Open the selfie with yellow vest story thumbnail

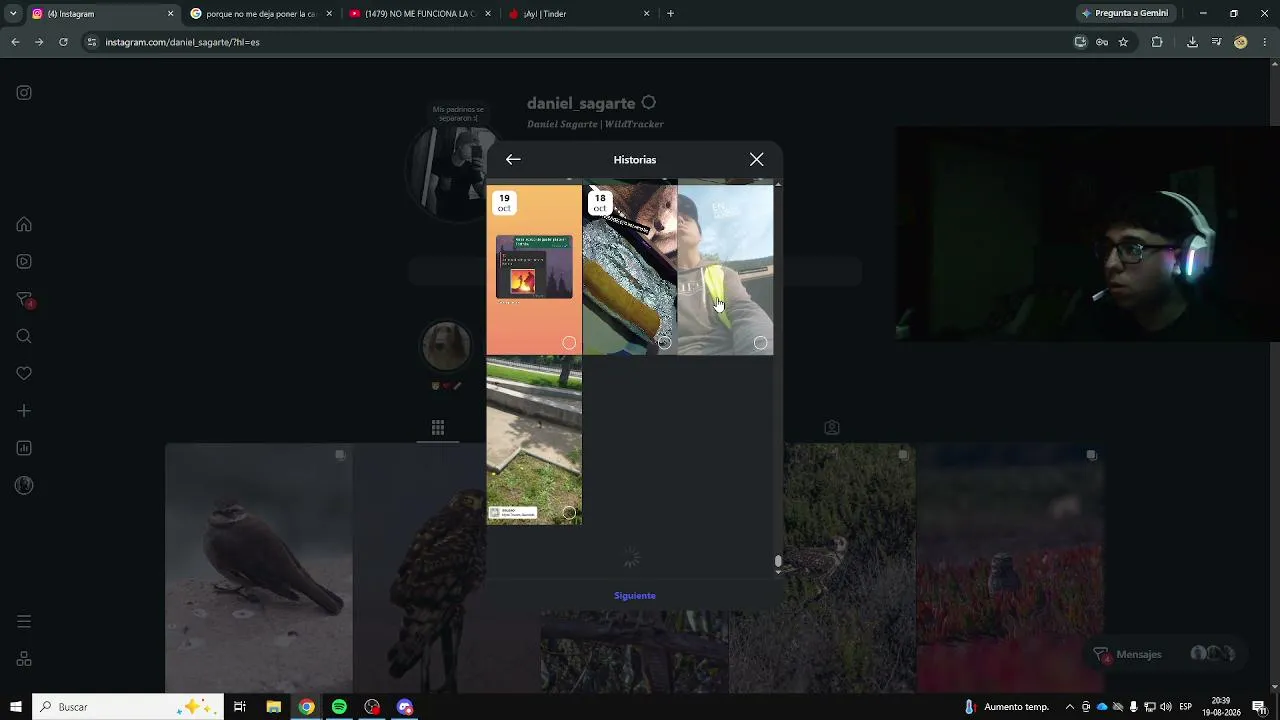coord(725,269)
